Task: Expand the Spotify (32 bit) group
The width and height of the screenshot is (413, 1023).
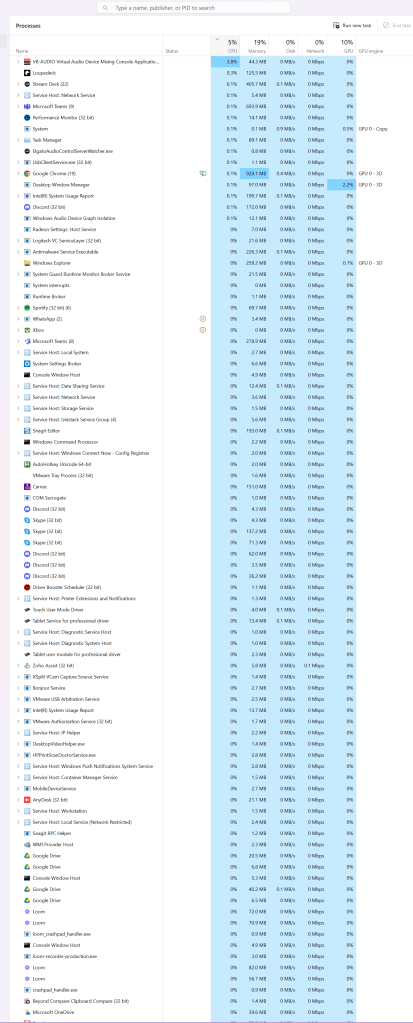Action: [18, 307]
